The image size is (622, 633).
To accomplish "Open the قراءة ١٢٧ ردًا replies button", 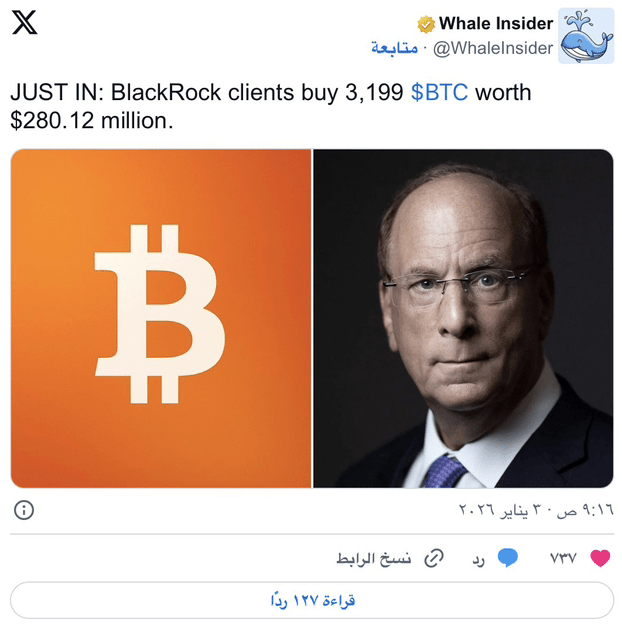I will 312,600.
